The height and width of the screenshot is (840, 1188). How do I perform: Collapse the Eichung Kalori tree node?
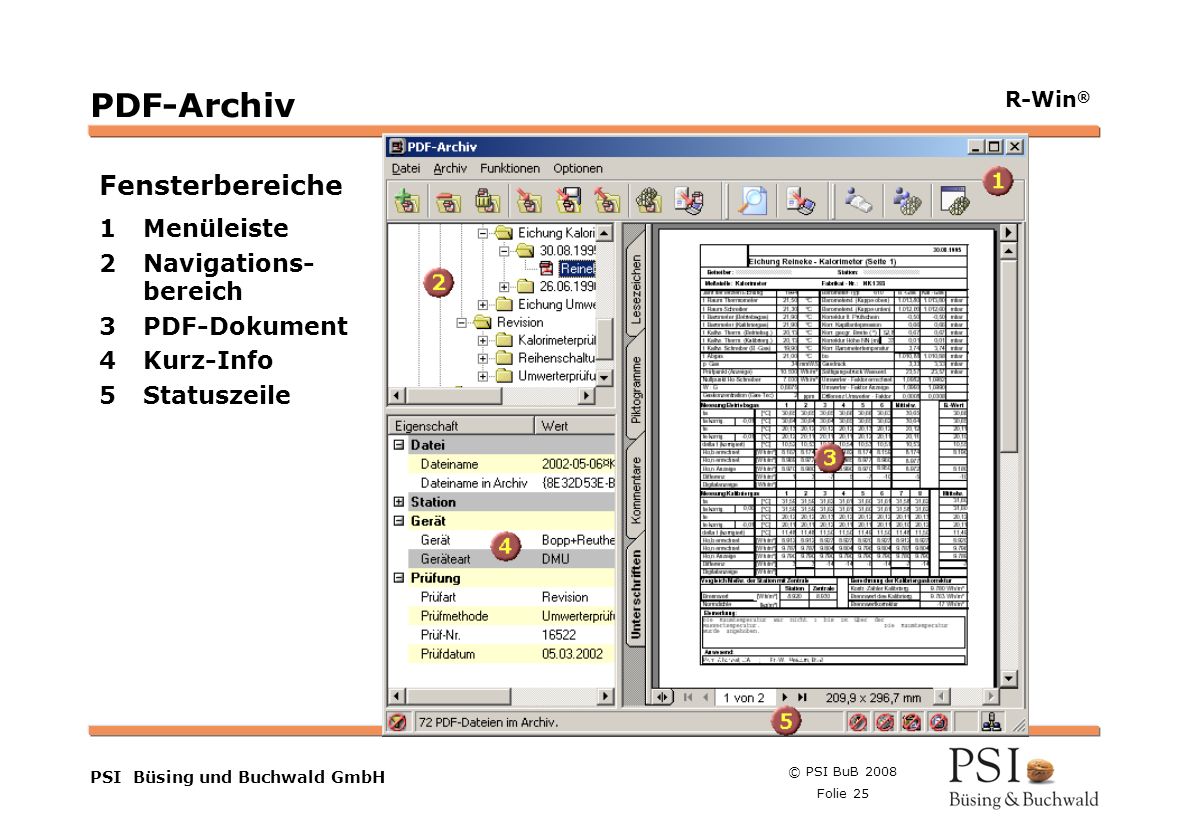[x=483, y=233]
